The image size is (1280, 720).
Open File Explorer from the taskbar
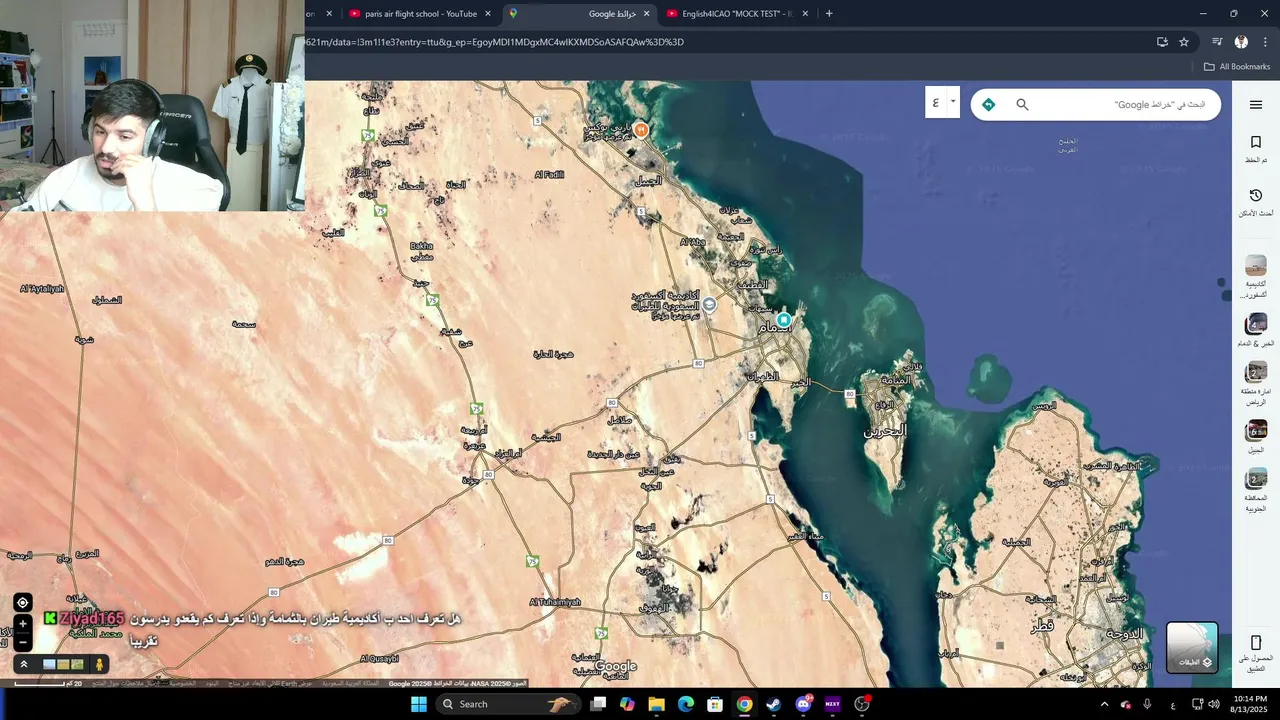click(x=656, y=704)
